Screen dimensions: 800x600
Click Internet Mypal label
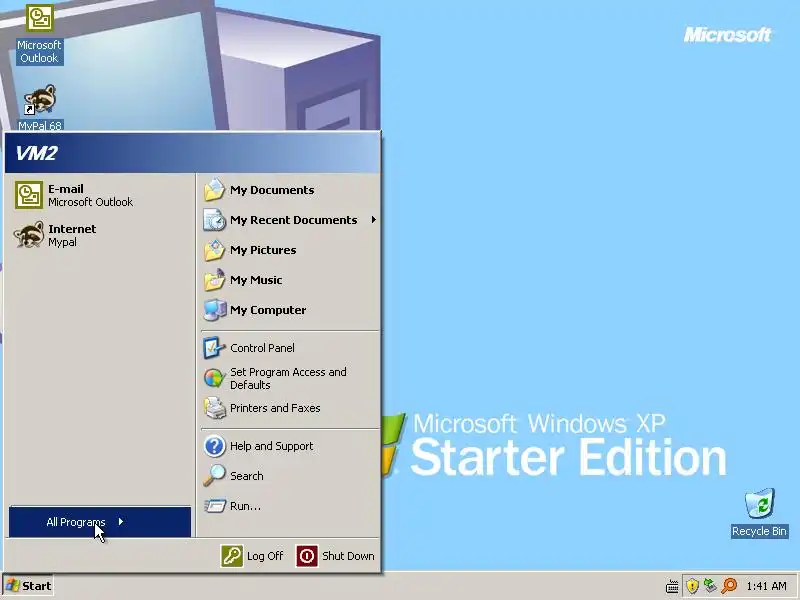[72, 235]
